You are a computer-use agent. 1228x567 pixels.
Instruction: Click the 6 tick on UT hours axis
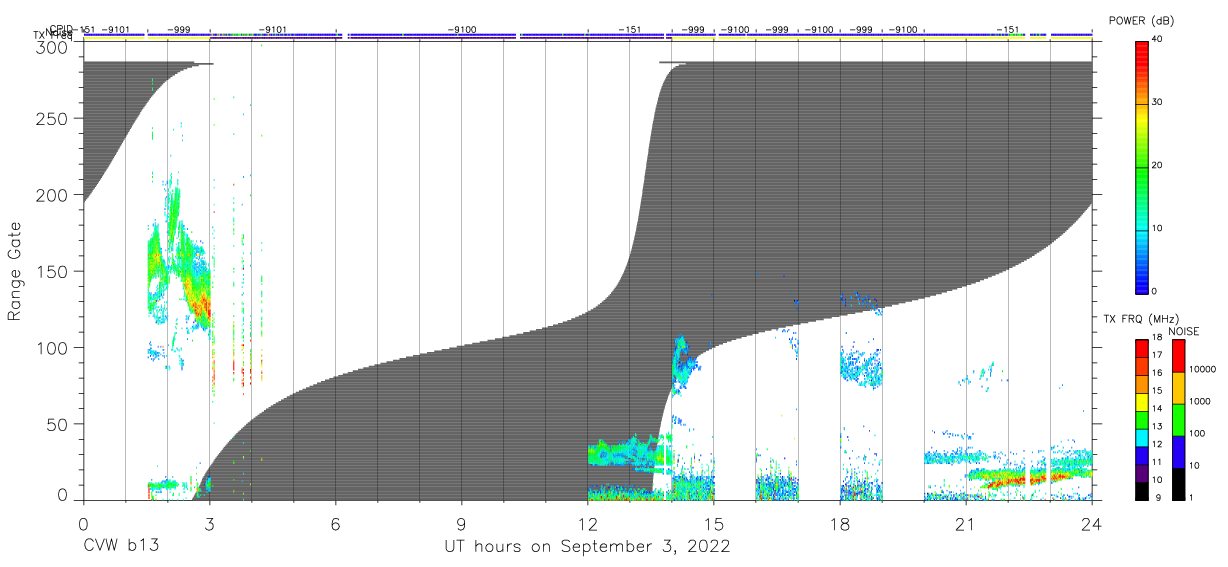click(x=335, y=523)
